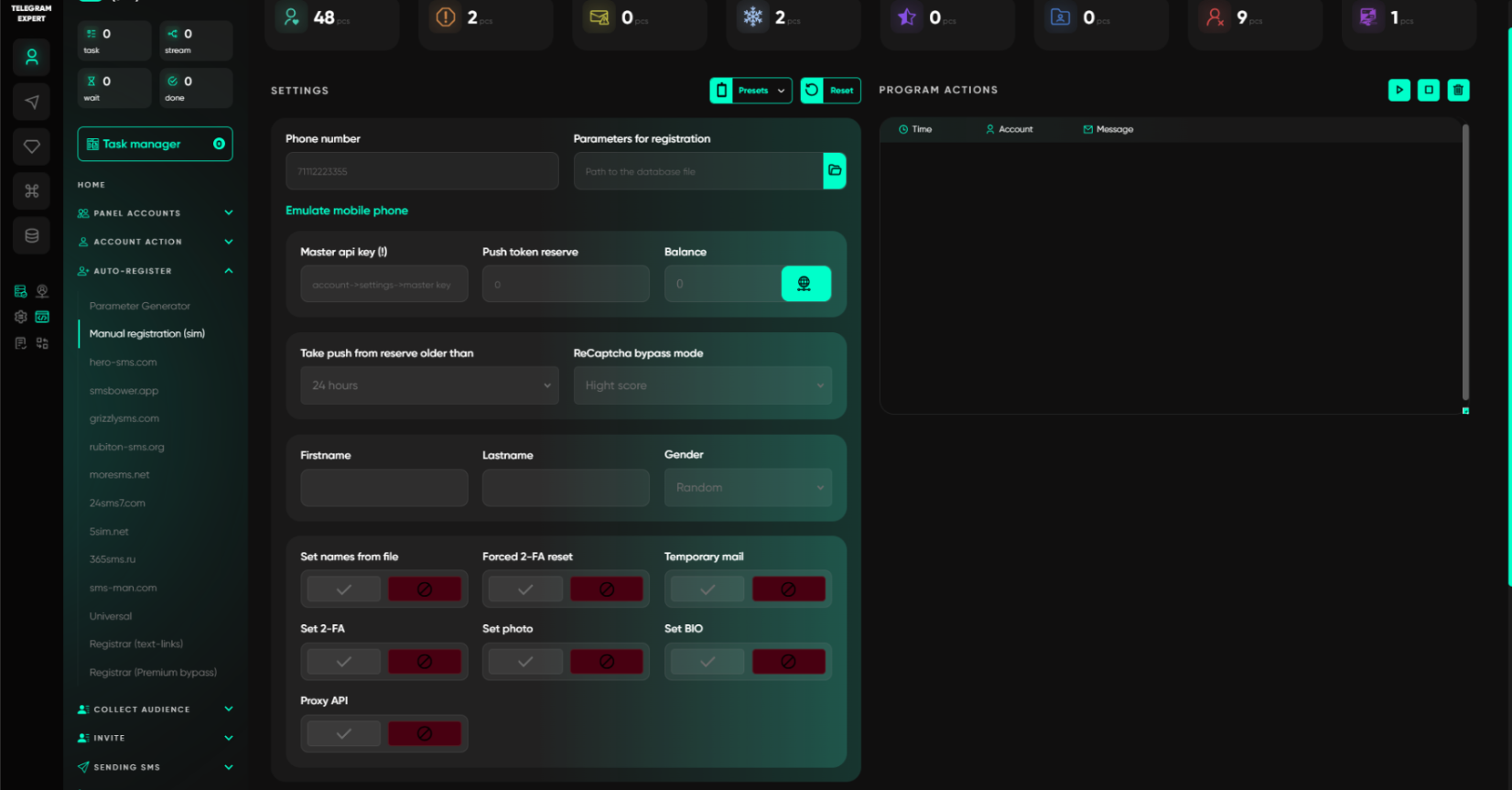Screen dimensions: 1512x790
Task: Expand the Account Action section
Action: (156, 242)
